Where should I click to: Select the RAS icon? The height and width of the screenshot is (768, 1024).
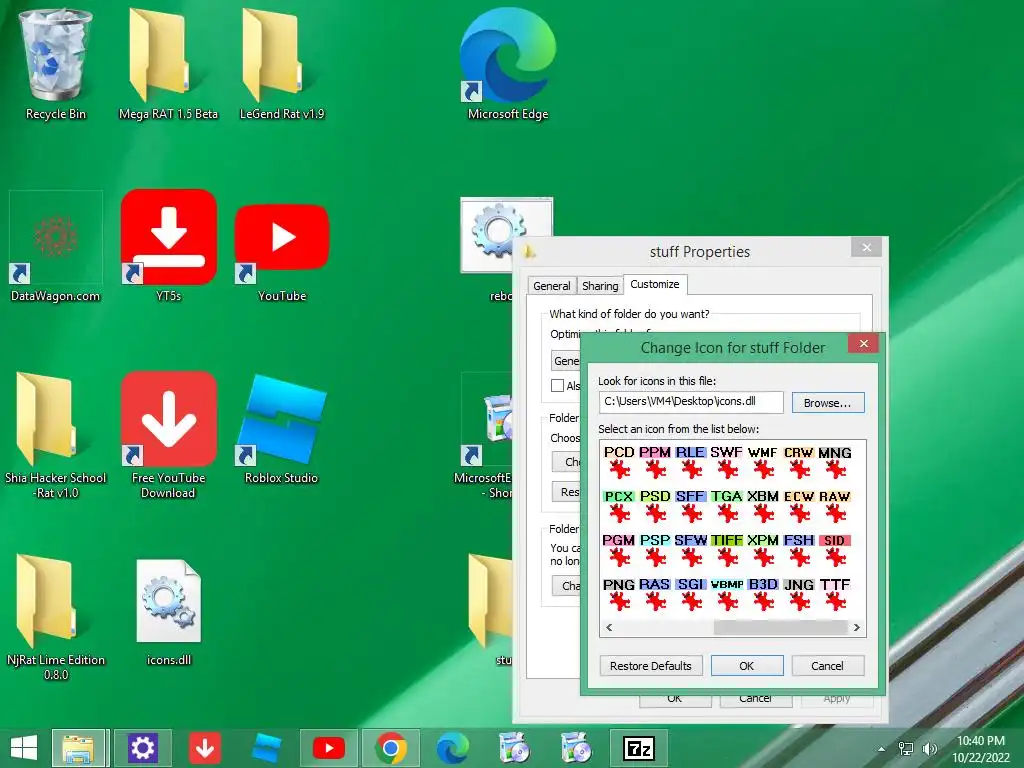click(654, 594)
